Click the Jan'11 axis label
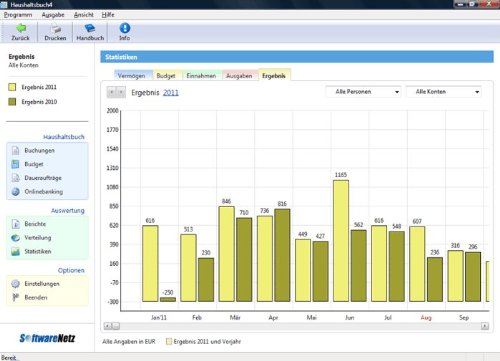Viewport: 500px width, 361px height. point(159,317)
